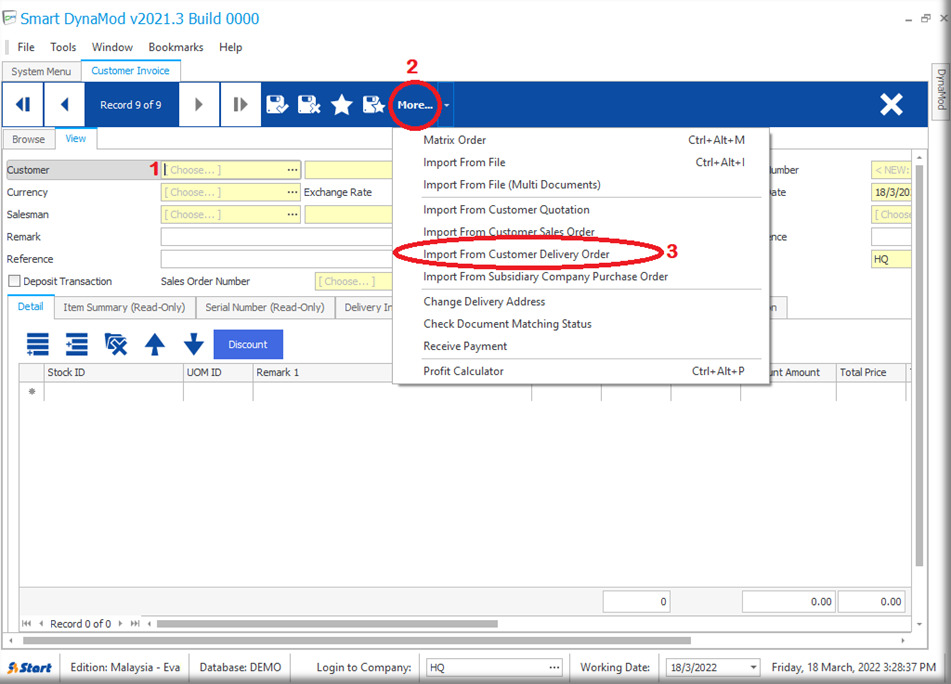Open the Currency chooser dropdown
951x684 pixels.
coord(292,192)
